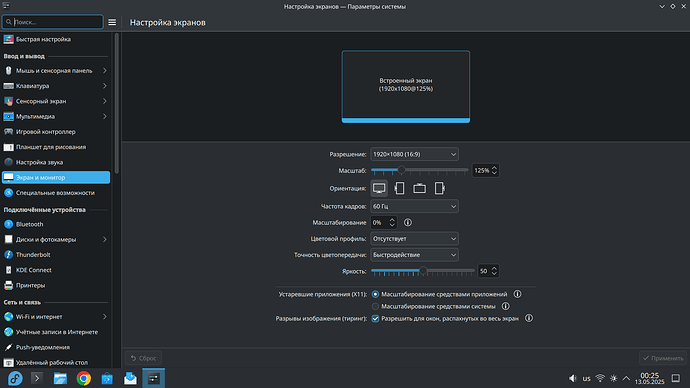Select upside-down orientation icon
Screen dimensions: 690x388
(419, 188)
